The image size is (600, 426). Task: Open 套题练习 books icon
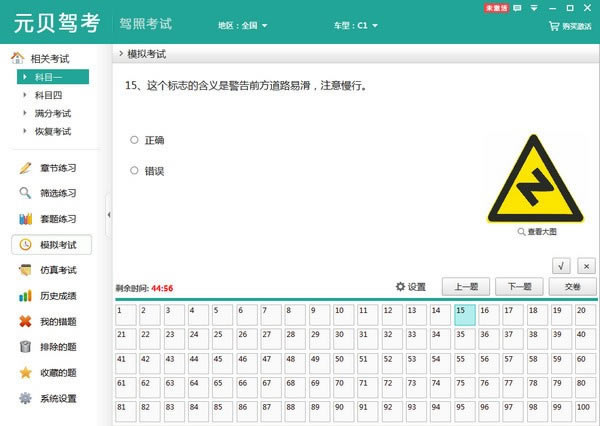[25, 219]
